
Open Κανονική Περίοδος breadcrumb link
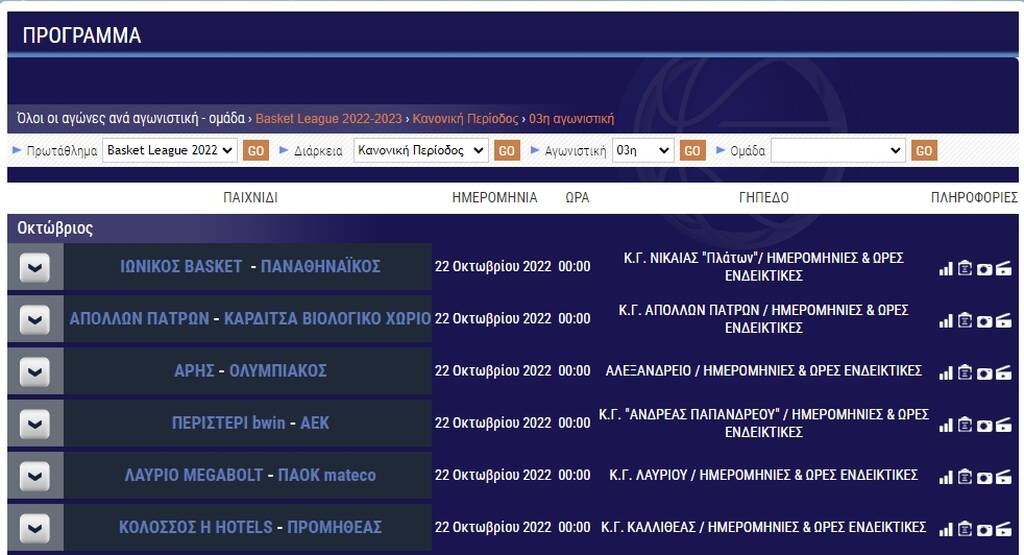[x=465, y=119]
